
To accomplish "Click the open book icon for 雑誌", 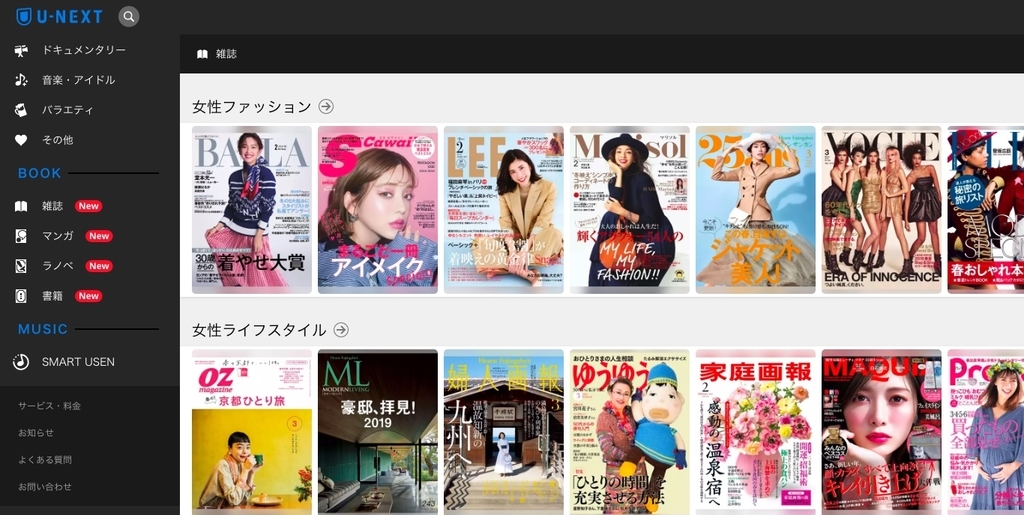I will pos(22,206).
